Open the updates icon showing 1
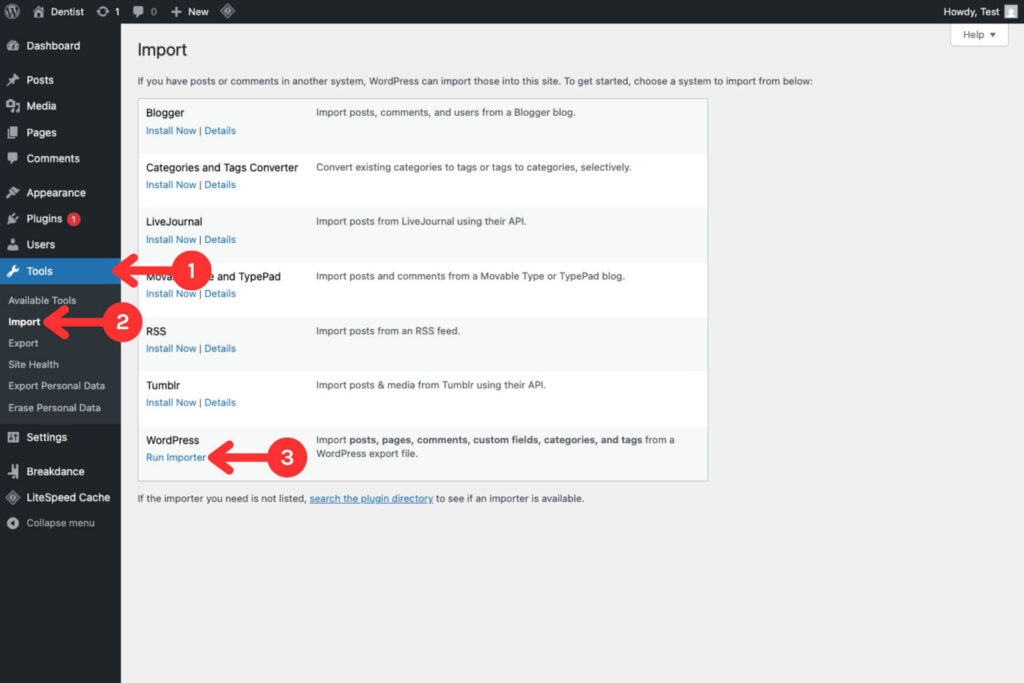 pos(108,12)
